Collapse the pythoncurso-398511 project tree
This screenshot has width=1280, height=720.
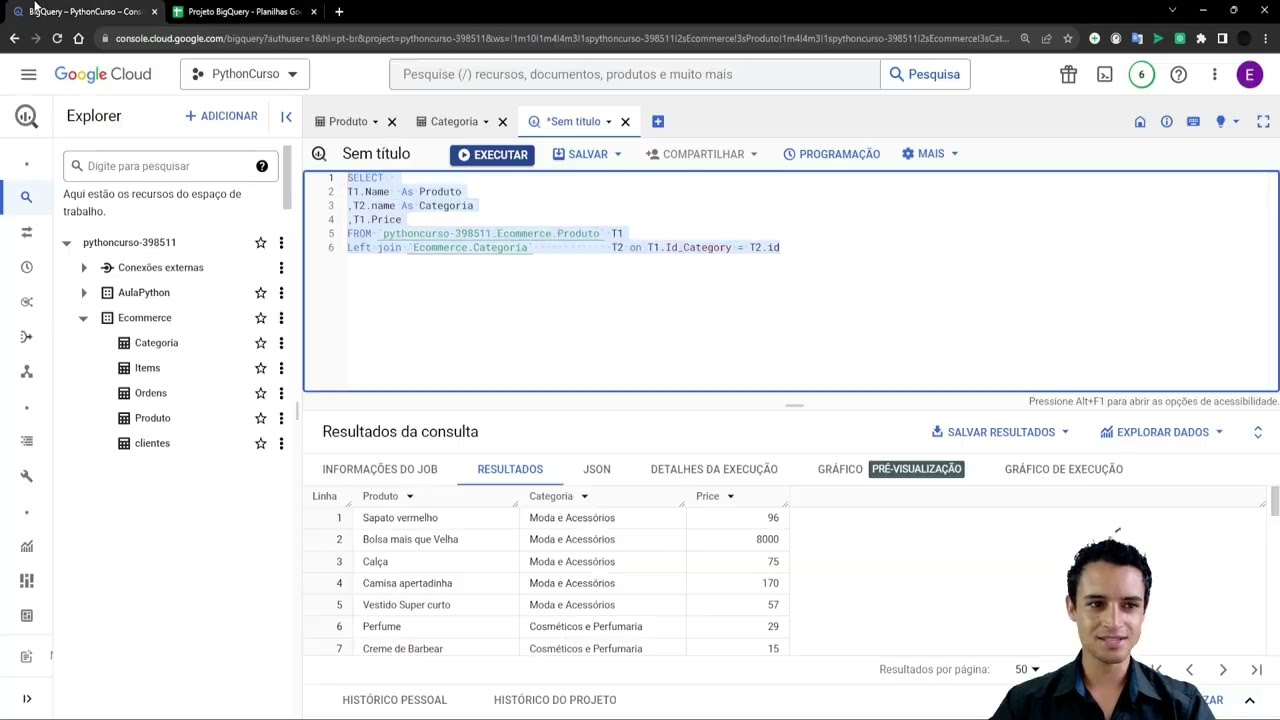(67, 242)
